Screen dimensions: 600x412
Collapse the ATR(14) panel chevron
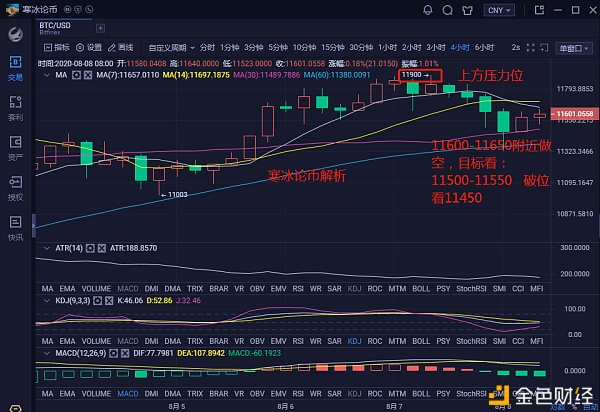pos(46,248)
